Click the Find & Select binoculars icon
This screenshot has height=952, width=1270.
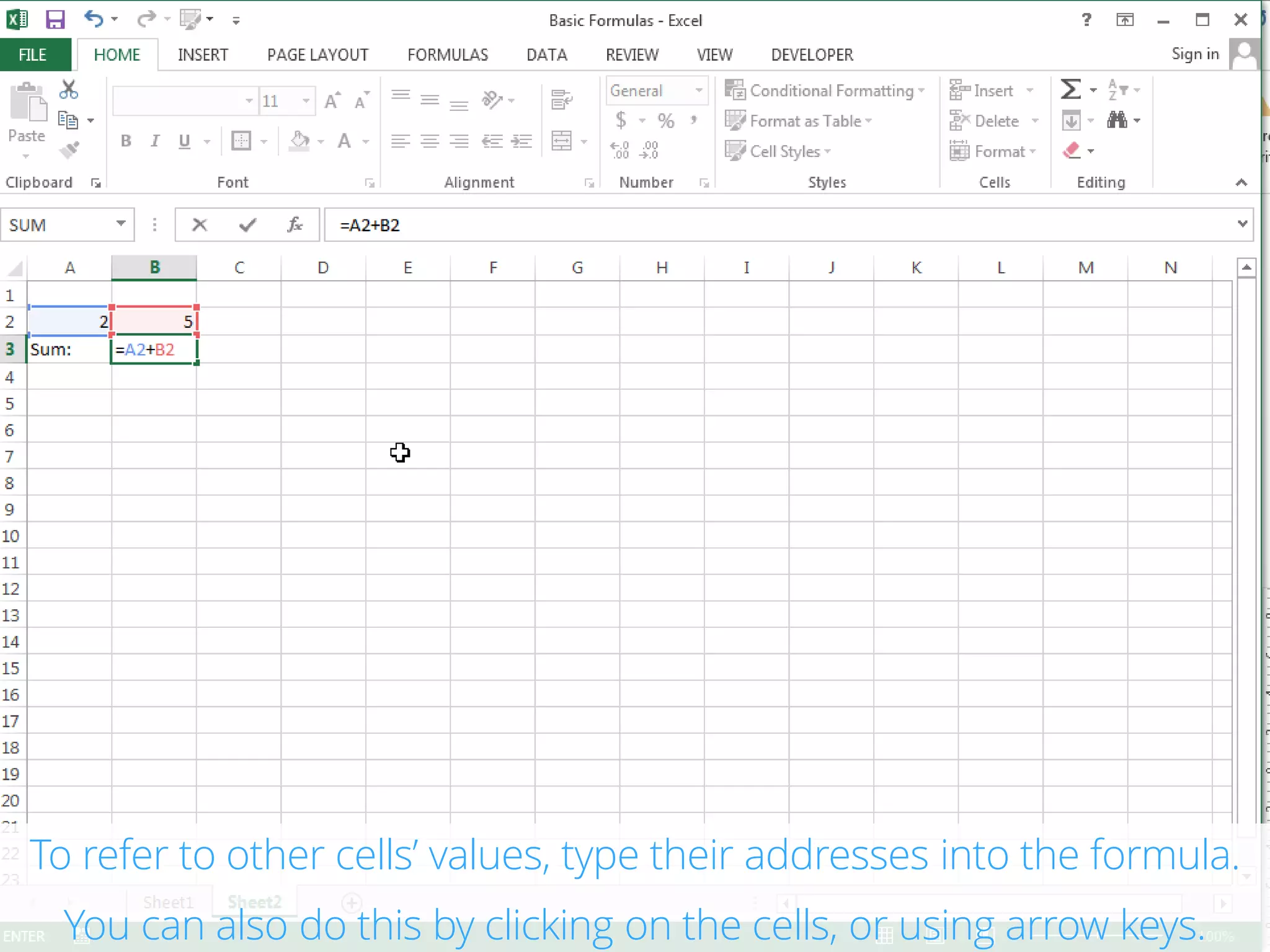pyautogui.click(x=1117, y=120)
